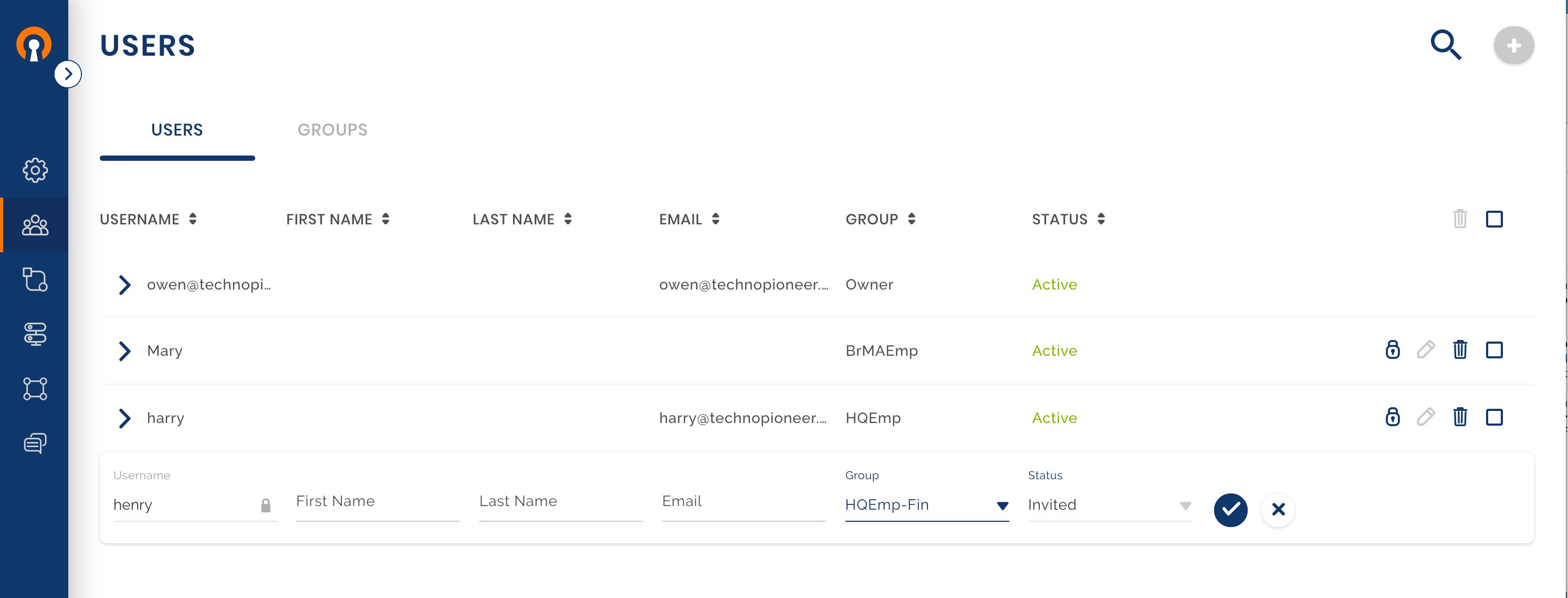Screen dimensions: 1568x598
Task: Select the USERS tab
Action: (x=177, y=130)
